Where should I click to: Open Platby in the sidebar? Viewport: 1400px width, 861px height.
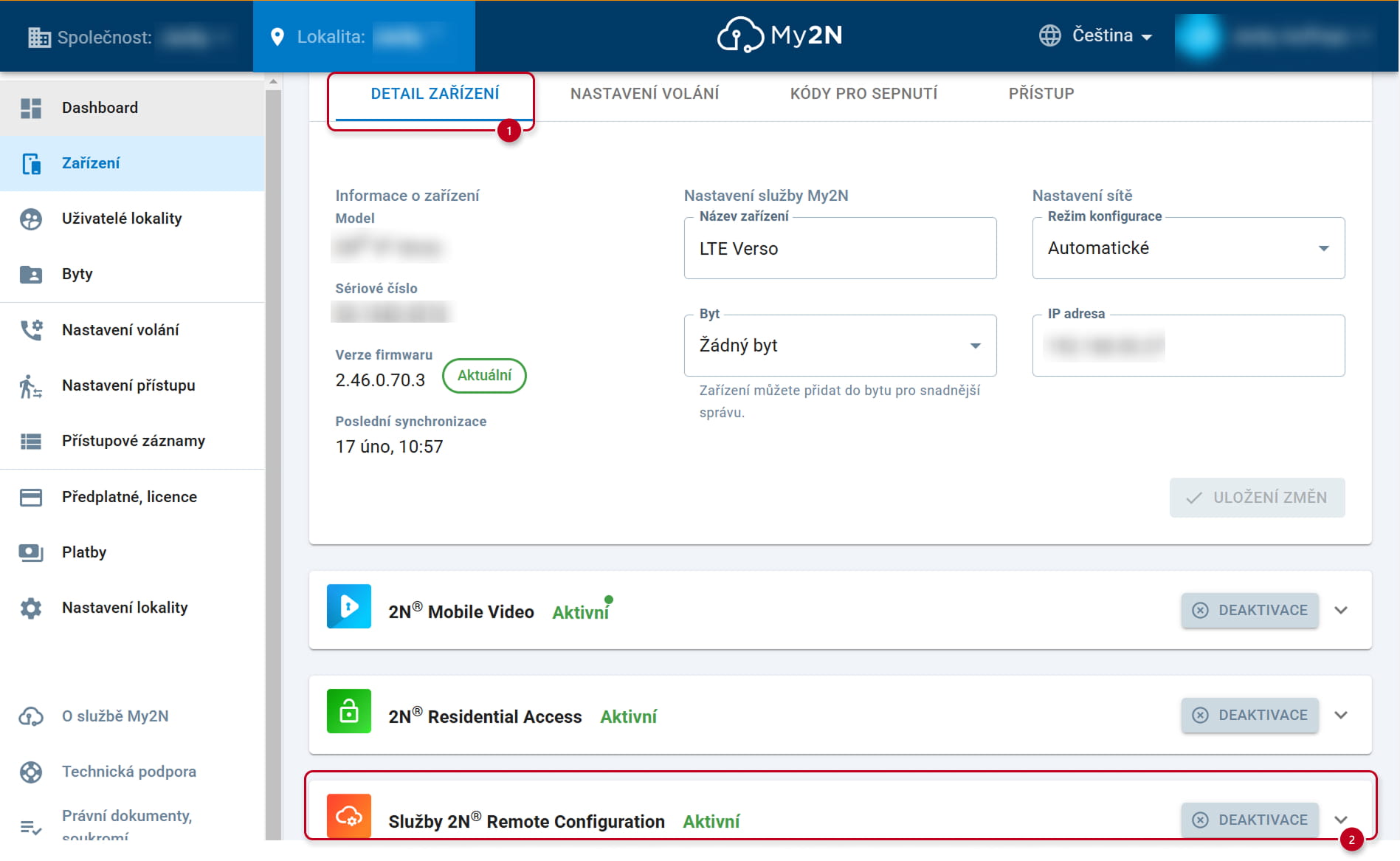pos(132,552)
